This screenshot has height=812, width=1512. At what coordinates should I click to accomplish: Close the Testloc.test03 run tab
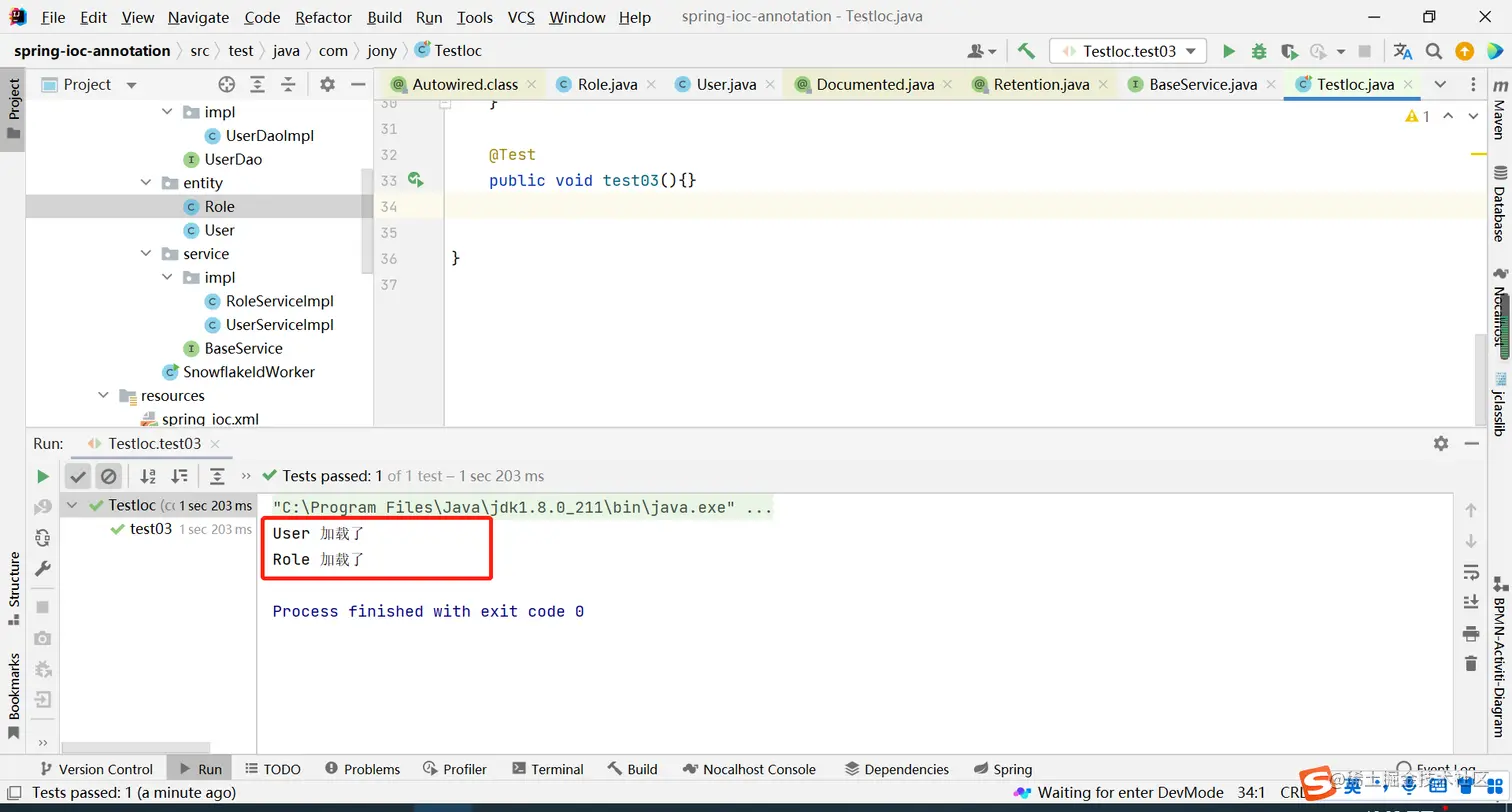215,444
